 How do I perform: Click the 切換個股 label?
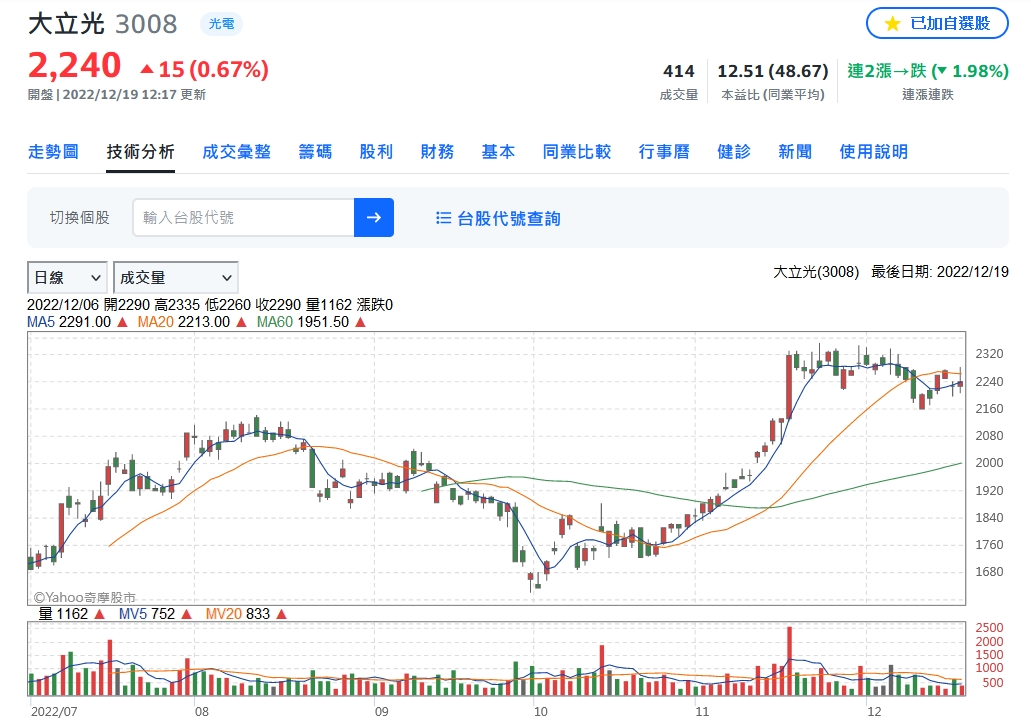pyautogui.click(x=80, y=218)
